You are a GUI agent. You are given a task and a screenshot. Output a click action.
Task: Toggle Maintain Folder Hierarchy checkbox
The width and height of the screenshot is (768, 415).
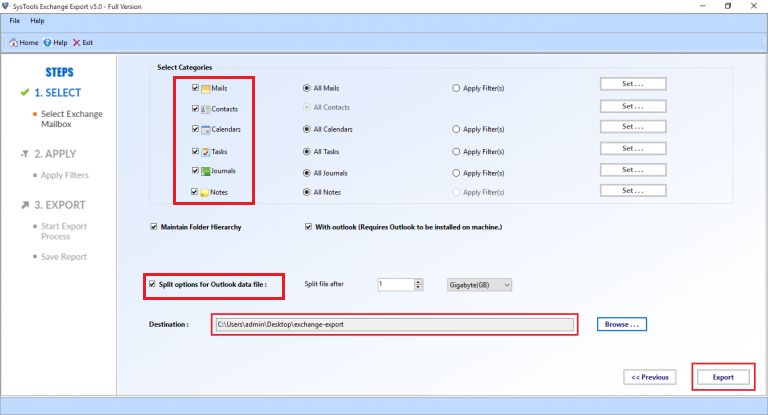[x=154, y=226]
